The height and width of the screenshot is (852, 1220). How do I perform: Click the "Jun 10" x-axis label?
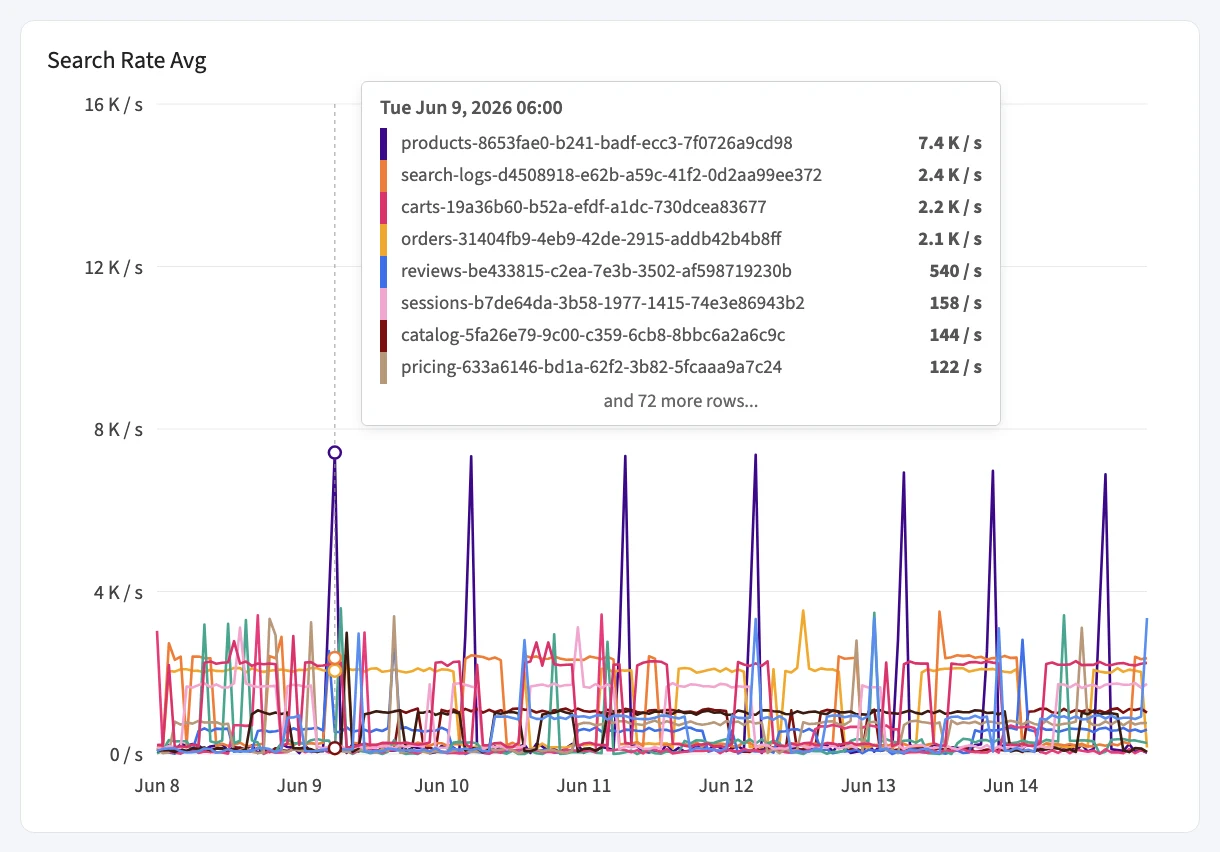pos(441,786)
